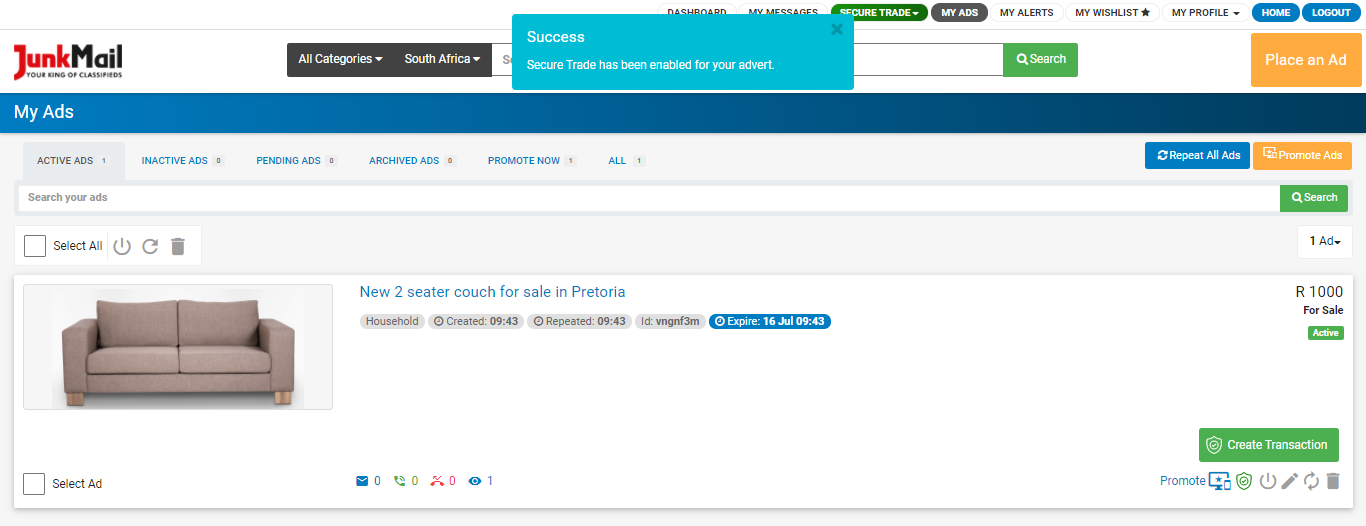Open the 1 Ad count dropdown
This screenshot has height=526, width=1366.
tap(1325, 241)
